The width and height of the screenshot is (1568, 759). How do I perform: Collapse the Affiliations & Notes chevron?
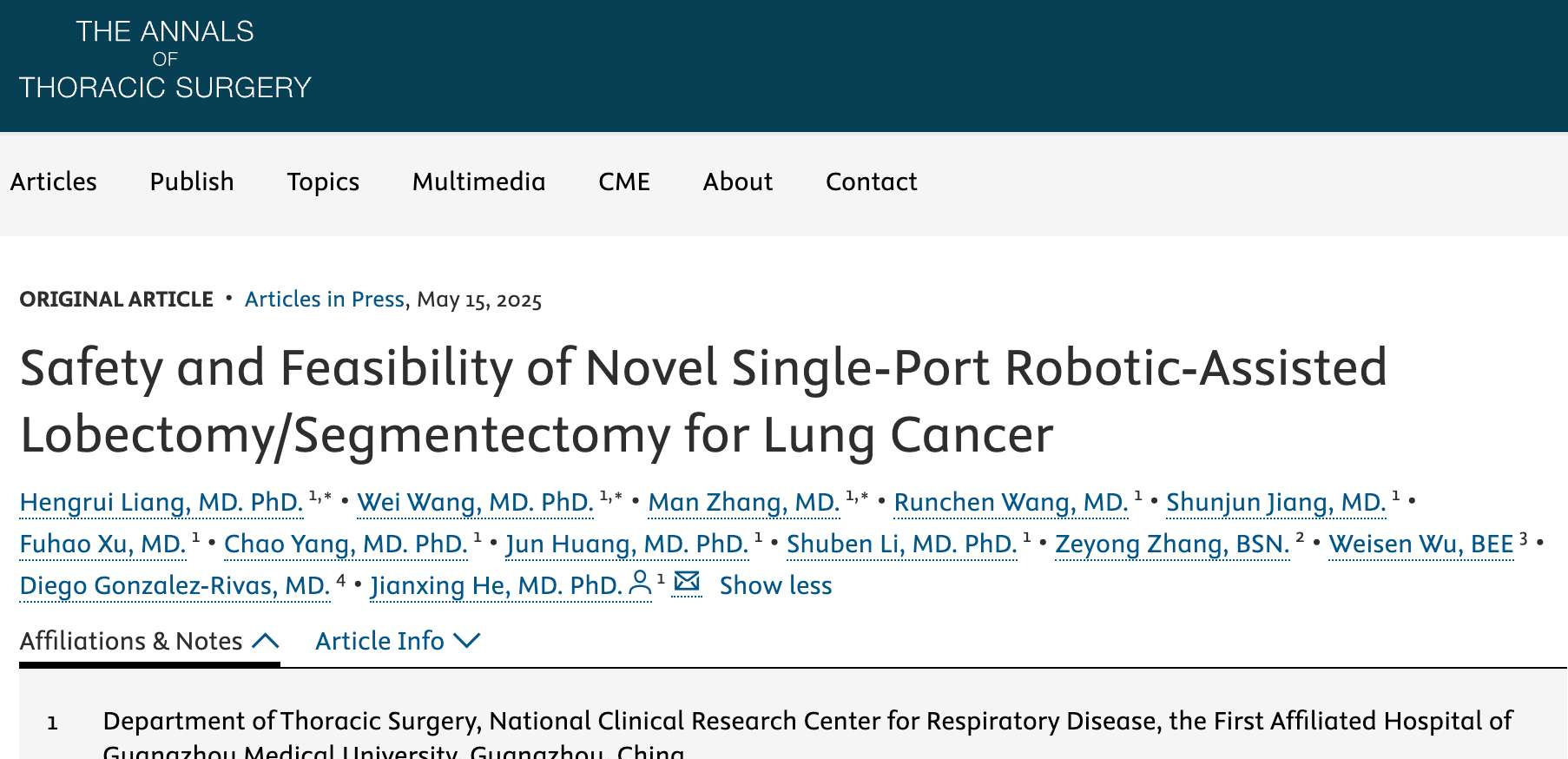coord(266,641)
